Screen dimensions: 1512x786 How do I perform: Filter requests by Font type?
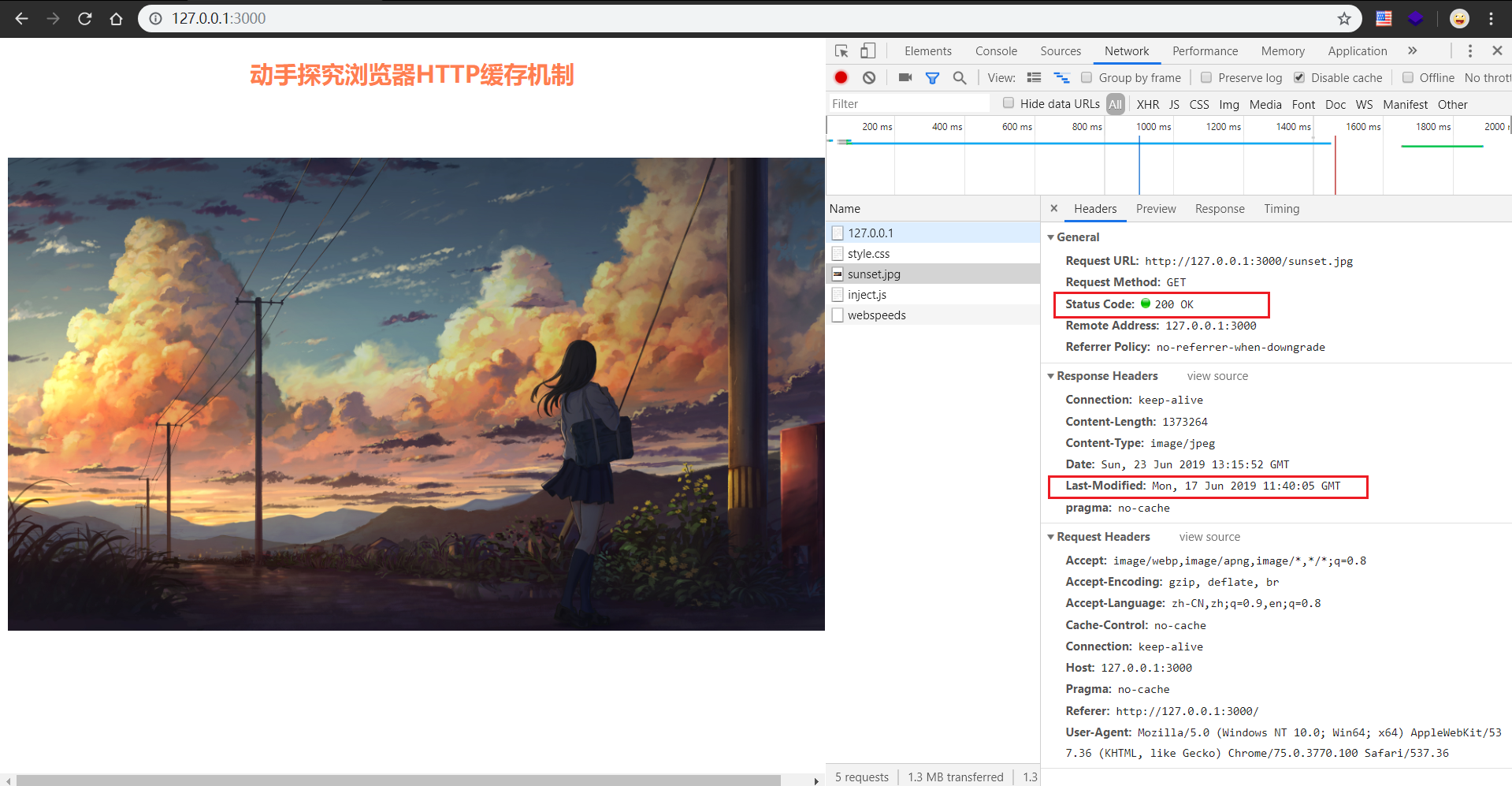1304,104
